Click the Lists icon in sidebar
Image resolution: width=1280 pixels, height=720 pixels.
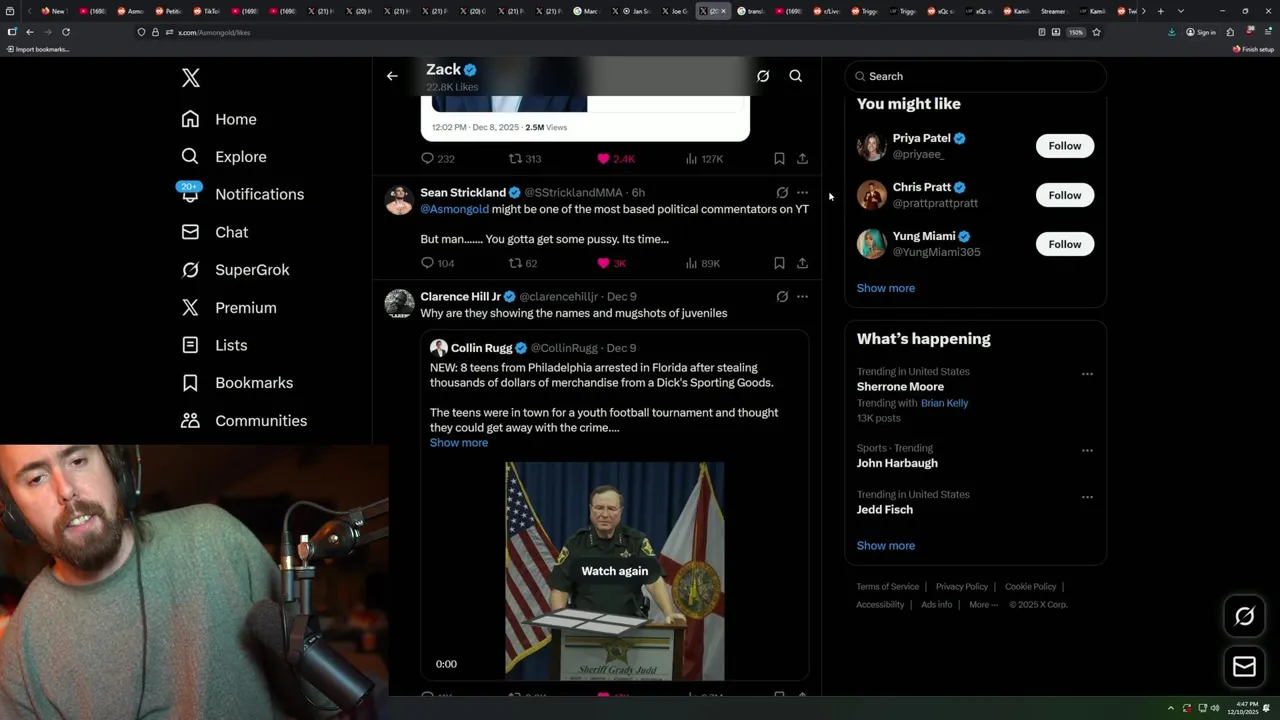click(x=190, y=345)
